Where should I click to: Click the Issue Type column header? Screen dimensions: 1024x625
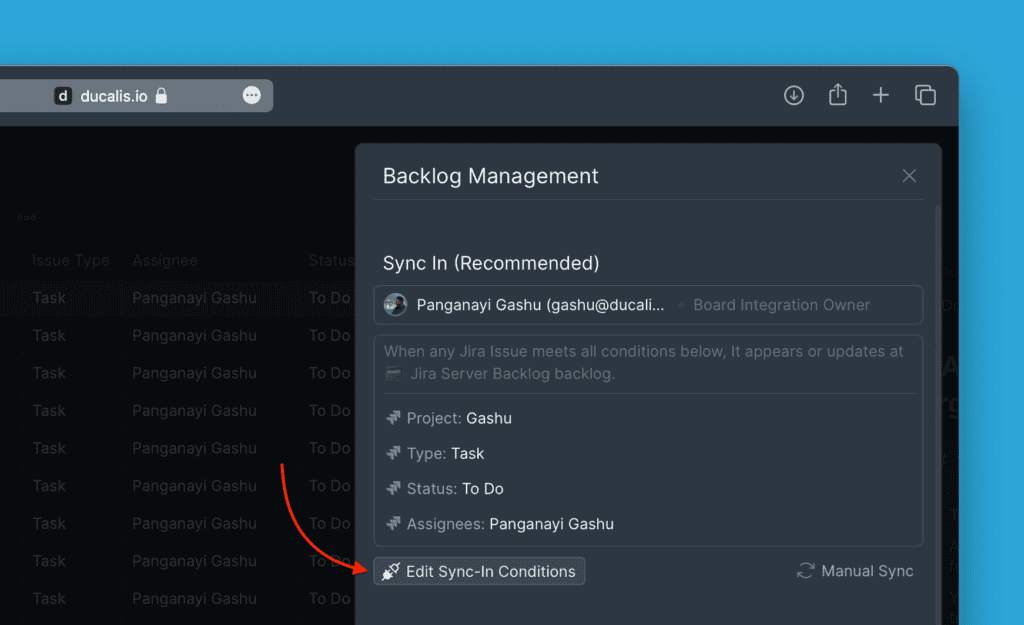point(71,261)
